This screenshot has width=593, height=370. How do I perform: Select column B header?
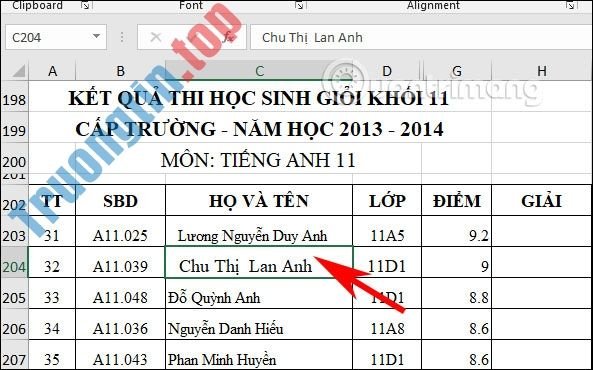coord(120,71)
